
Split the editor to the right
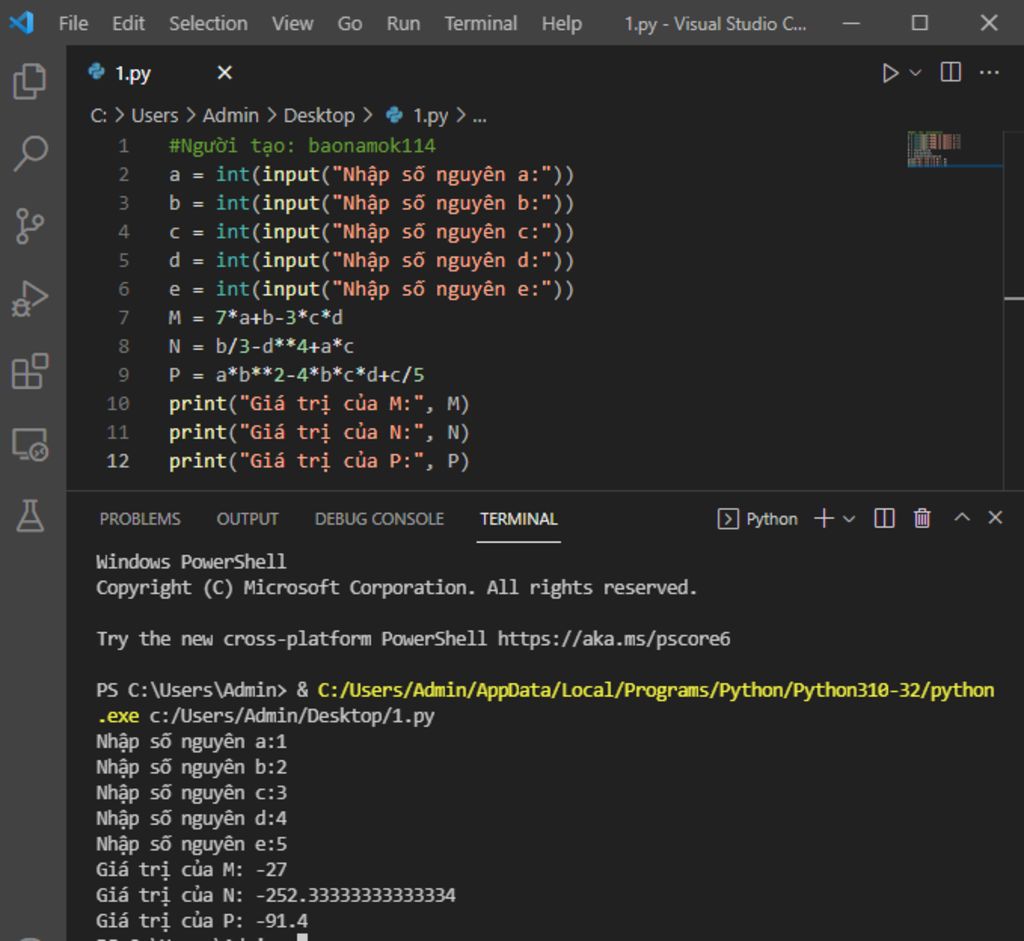(x=950, y=72)
